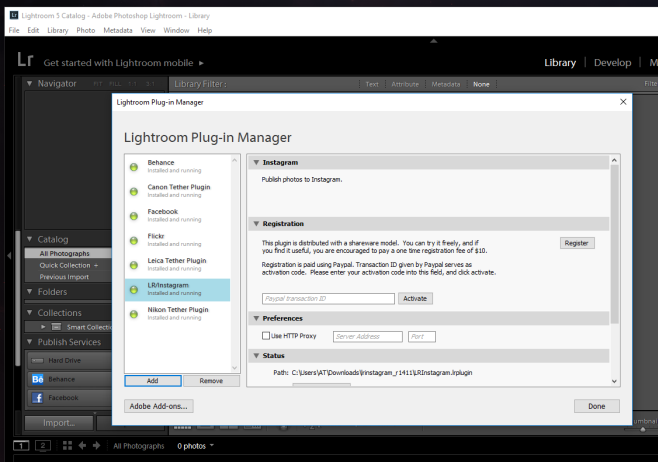Click the Port input field

(422, 337)
